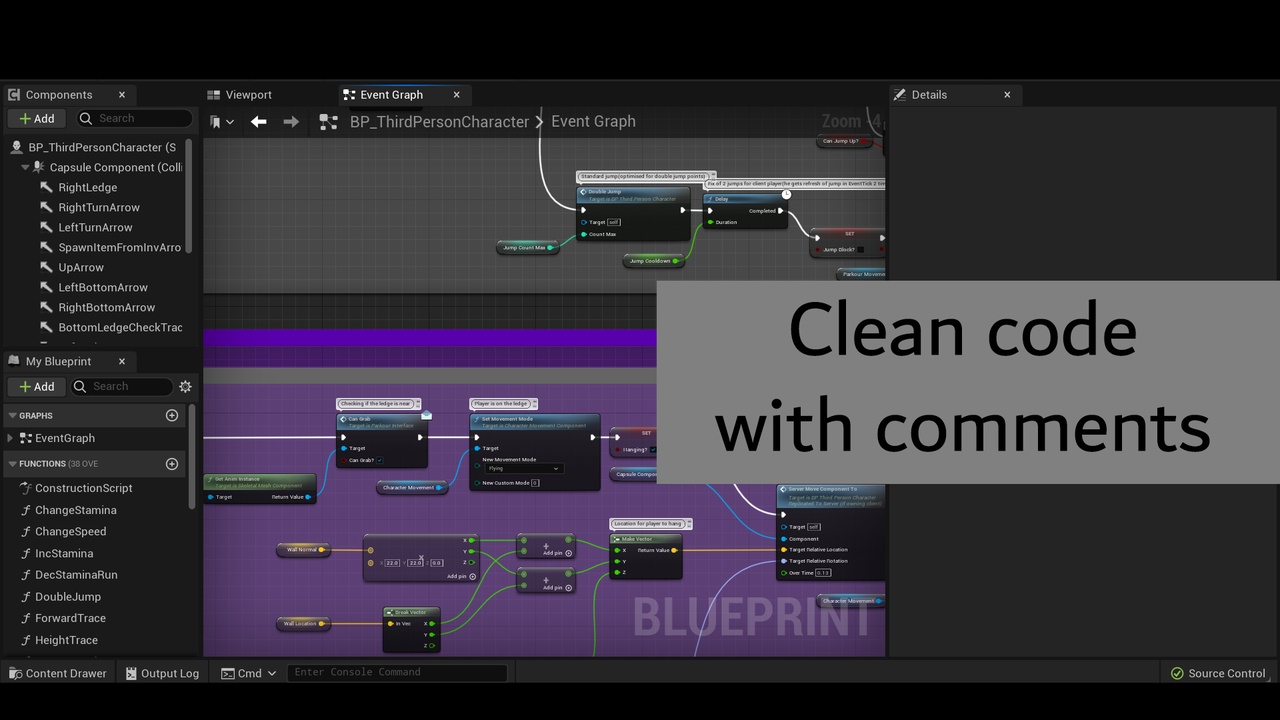Toggle the Can Grab? checkbox on Can Grab node
The image size is (1280, 720).
pyautogui.click(x=379, y=461)
